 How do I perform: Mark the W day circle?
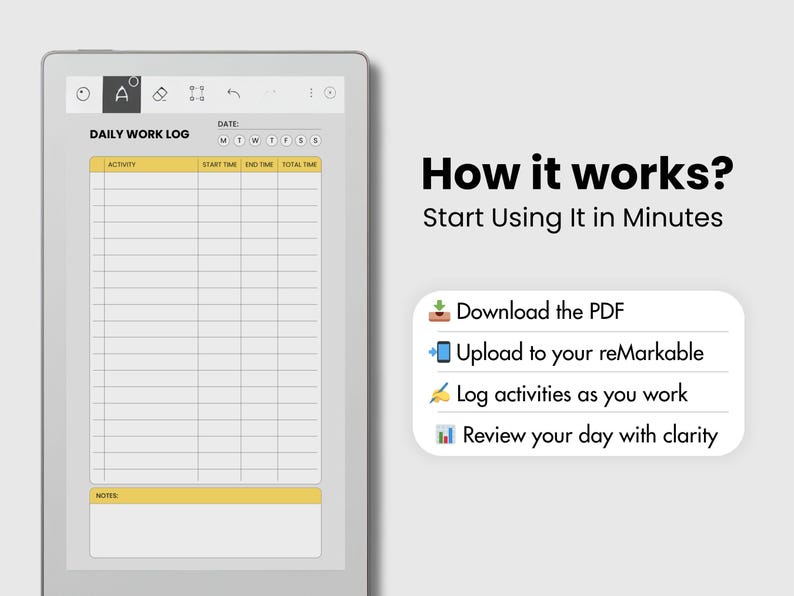[x=255, y=140]
